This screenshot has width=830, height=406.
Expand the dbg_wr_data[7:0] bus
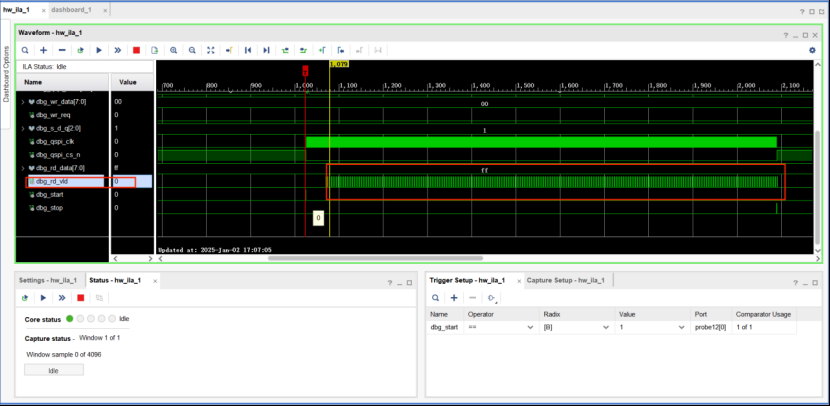point(23,102)
